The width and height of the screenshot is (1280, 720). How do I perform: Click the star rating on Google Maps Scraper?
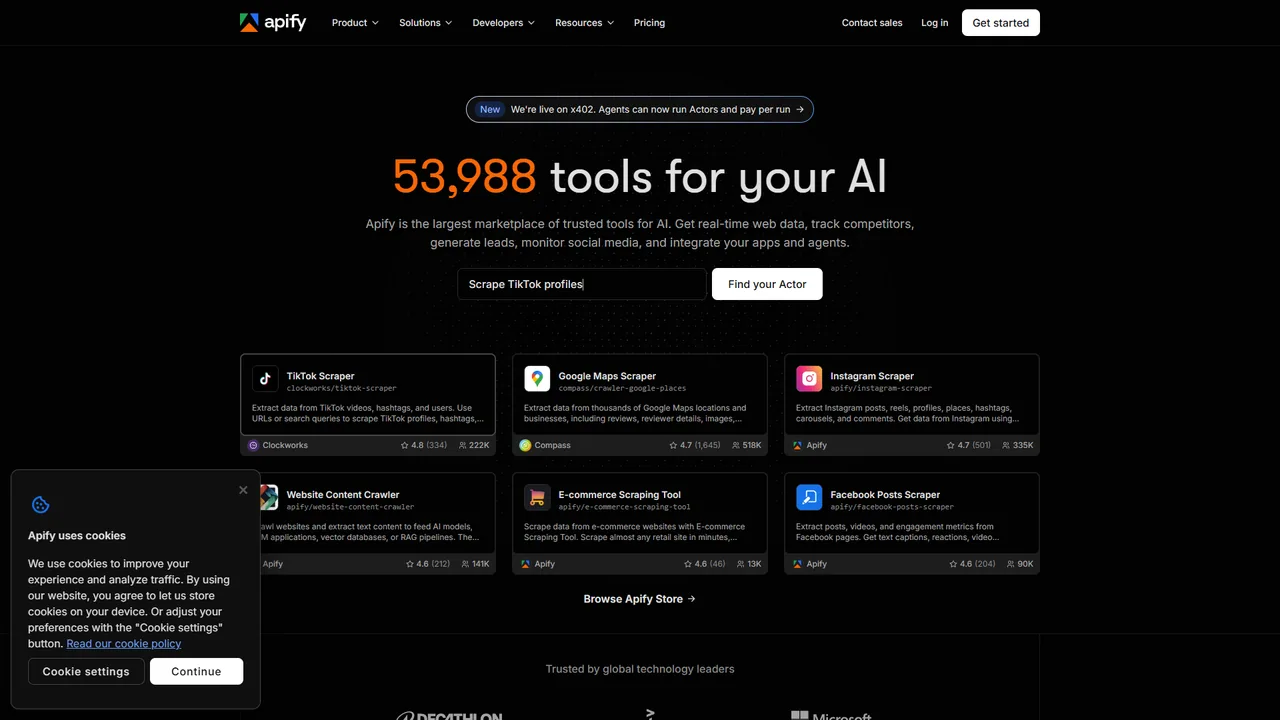coord(695,445)
